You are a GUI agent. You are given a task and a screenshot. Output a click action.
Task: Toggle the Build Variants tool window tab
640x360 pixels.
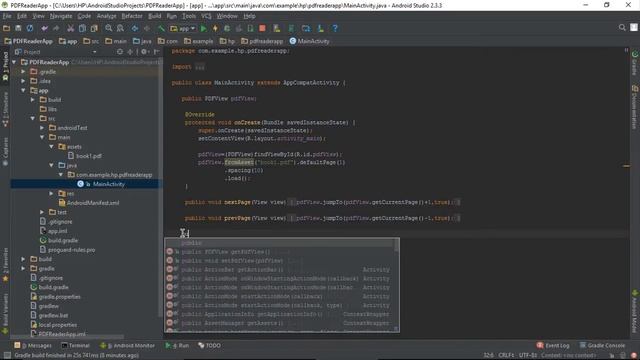(5, 313)
